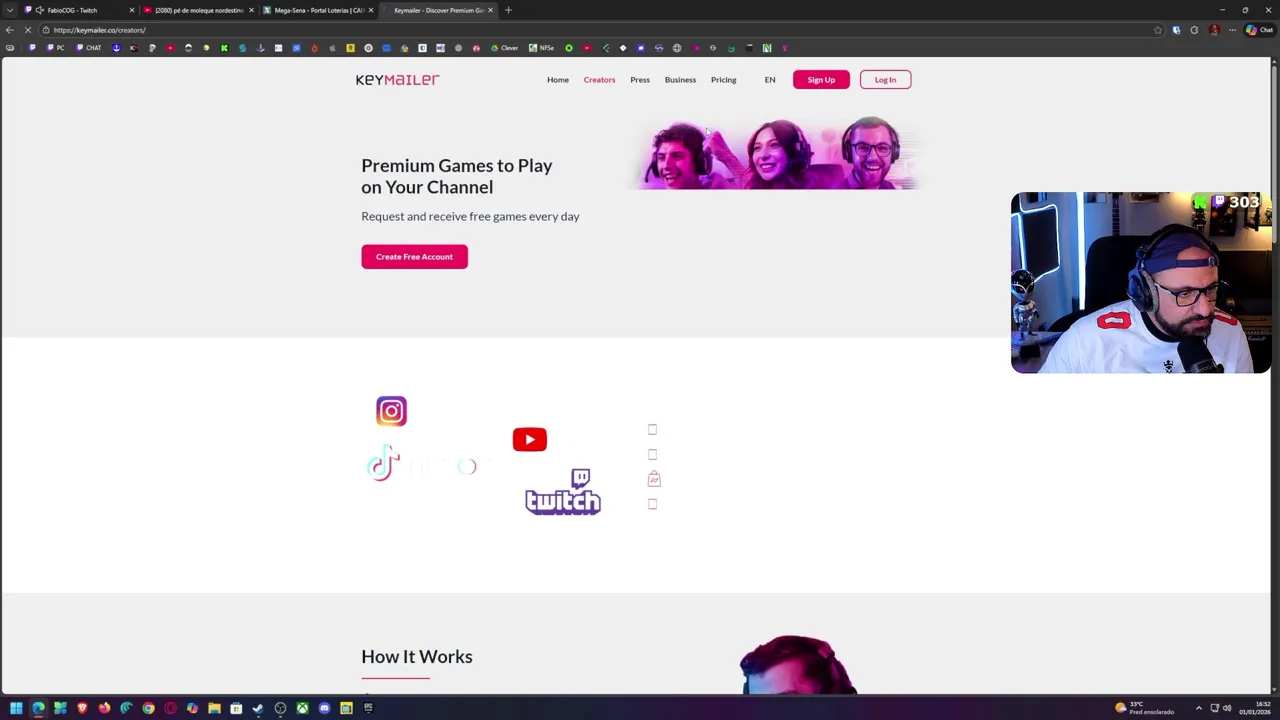Click Create Free Account button

pyautogui.click(x=414, y=257)
